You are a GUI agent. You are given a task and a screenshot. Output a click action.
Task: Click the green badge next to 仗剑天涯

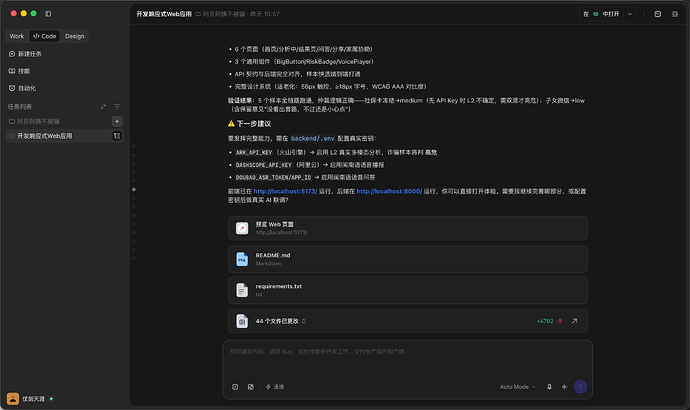pyautogui.click(x=51, y=399)
